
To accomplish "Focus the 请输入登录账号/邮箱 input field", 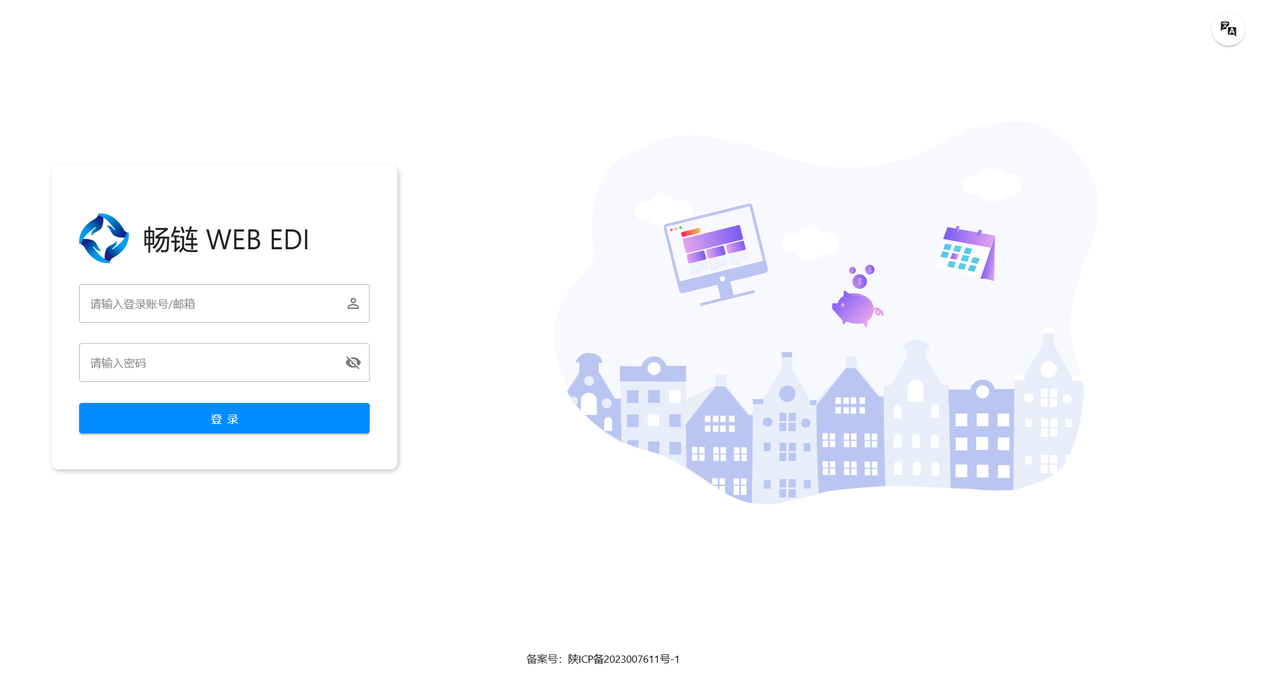I will [x=224, y=303].
